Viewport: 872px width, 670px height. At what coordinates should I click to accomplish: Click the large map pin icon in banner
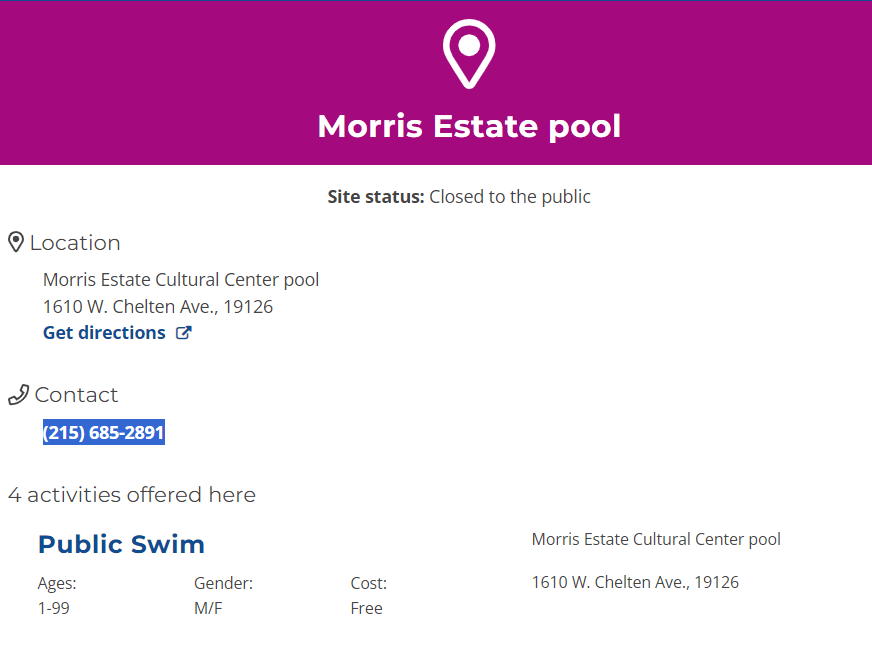click(x=469, y=53)
